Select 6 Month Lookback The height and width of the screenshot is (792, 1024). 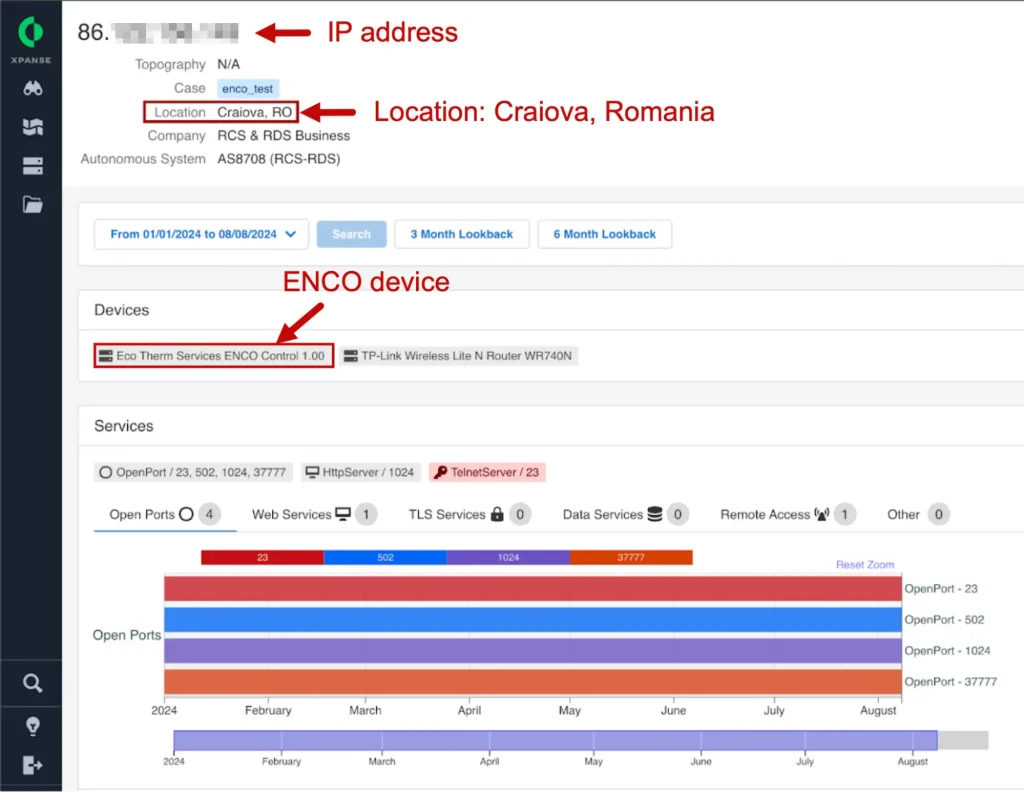604,234
